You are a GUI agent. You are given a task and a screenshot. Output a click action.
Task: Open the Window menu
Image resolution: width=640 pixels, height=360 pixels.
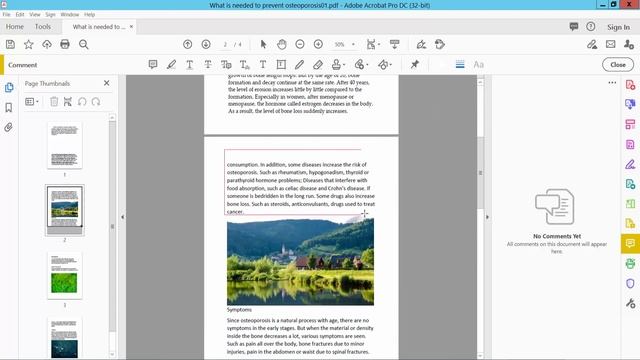coord(69,14)
